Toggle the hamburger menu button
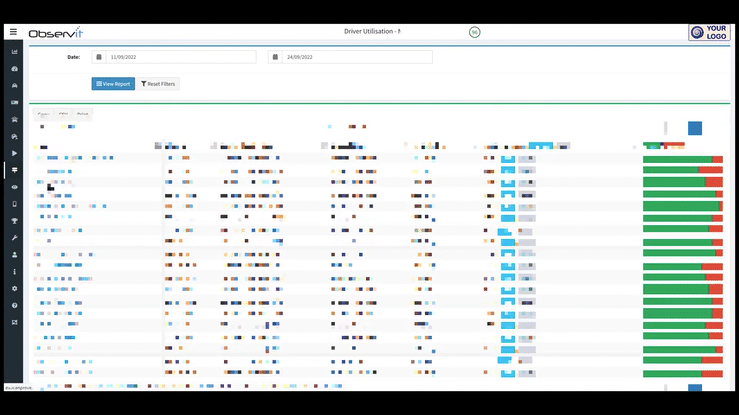Image resolution: width=739 pixels, height=415 pixels. pos(13,32)
